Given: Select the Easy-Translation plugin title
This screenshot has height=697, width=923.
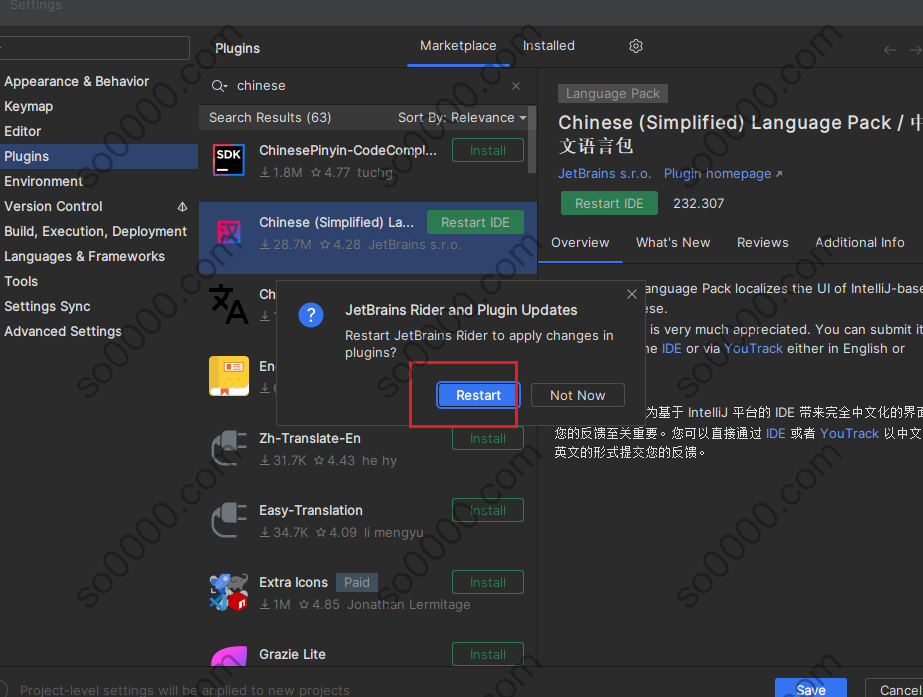Looking at the screenshot, I should 311,510.
